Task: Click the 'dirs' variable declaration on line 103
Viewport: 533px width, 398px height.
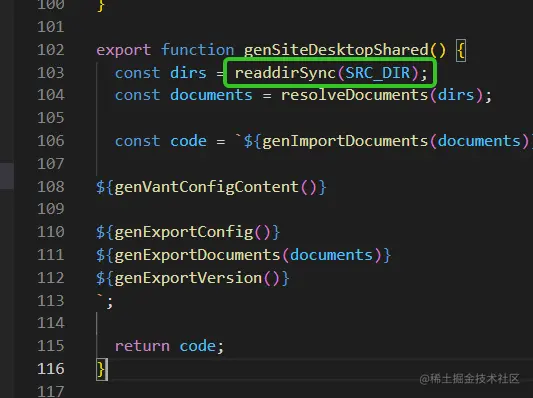Action: tap(188, 73)
